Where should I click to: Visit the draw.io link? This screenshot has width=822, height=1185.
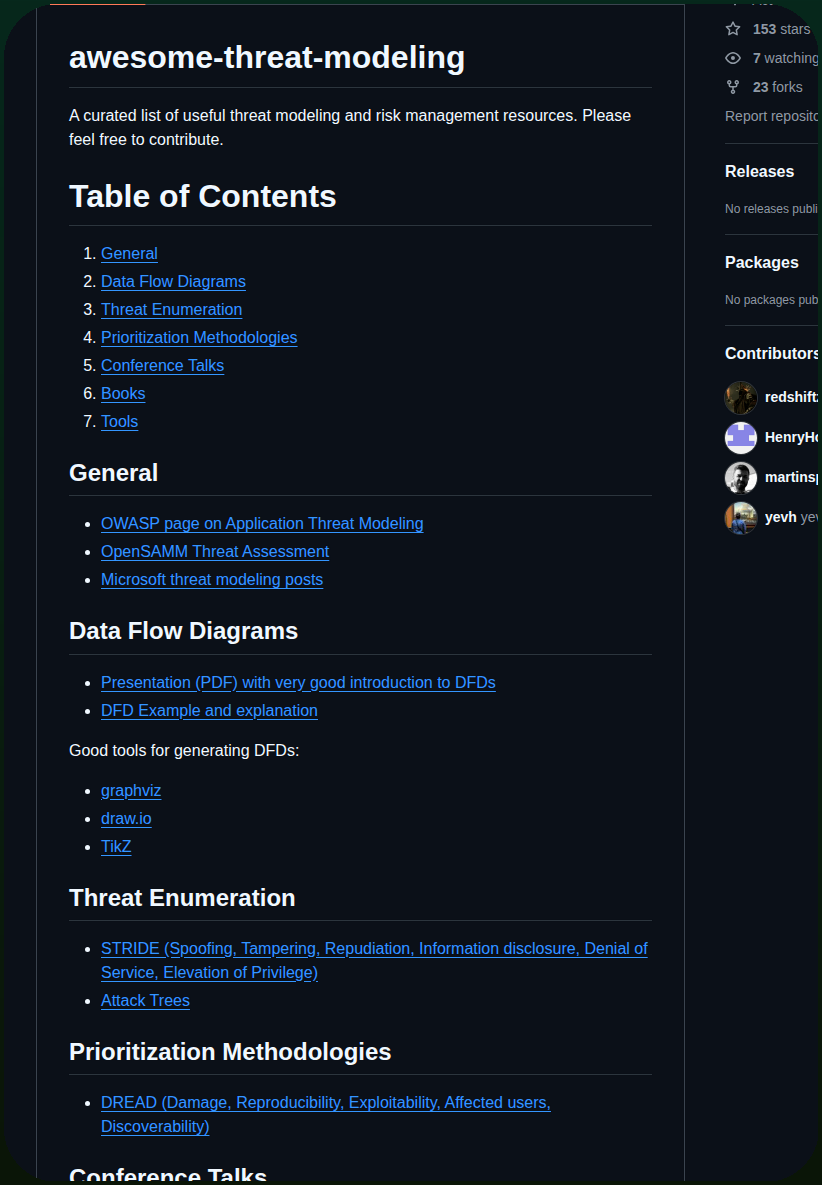126,818
